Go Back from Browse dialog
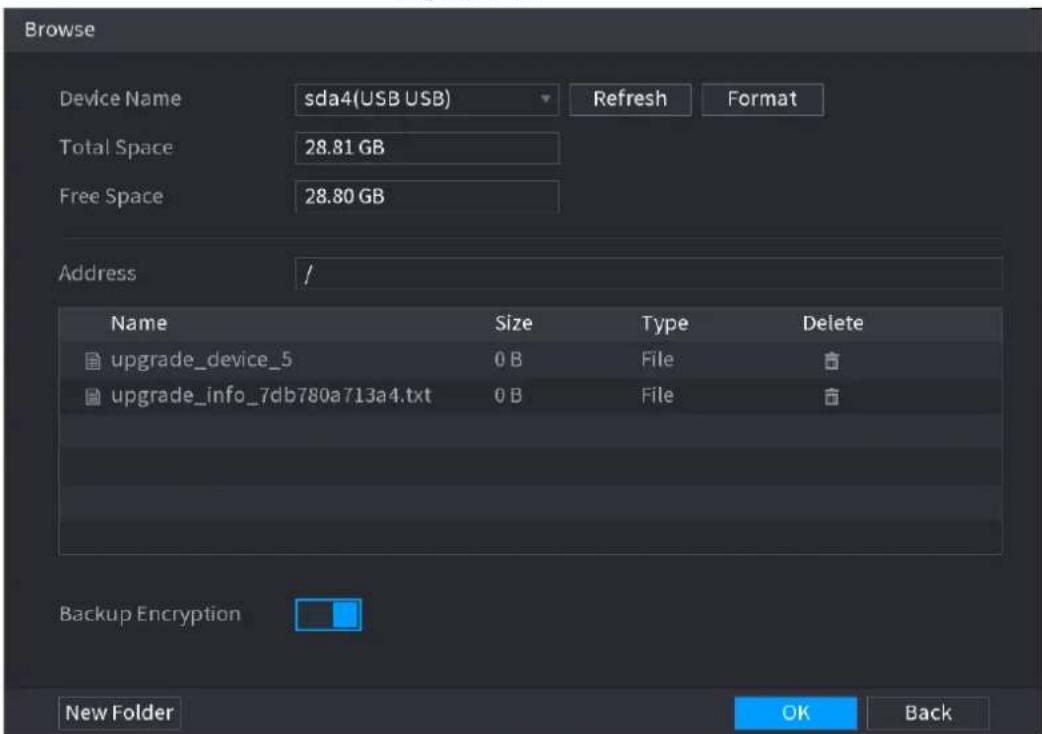This screenshot has height=734, width=1042. coord(928,713)
